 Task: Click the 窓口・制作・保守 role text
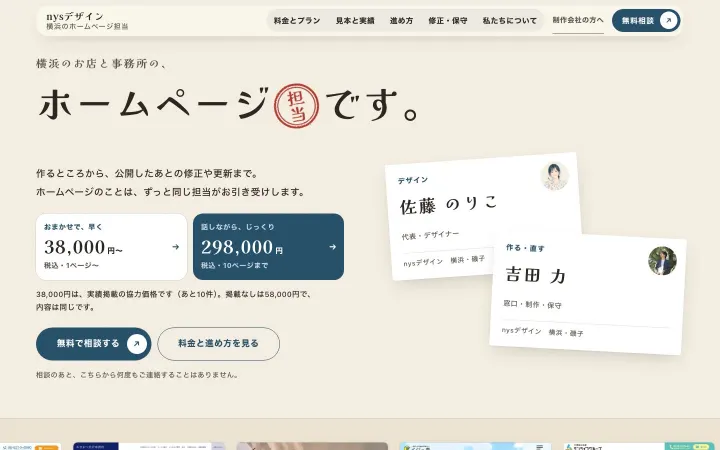coord(533,304)
